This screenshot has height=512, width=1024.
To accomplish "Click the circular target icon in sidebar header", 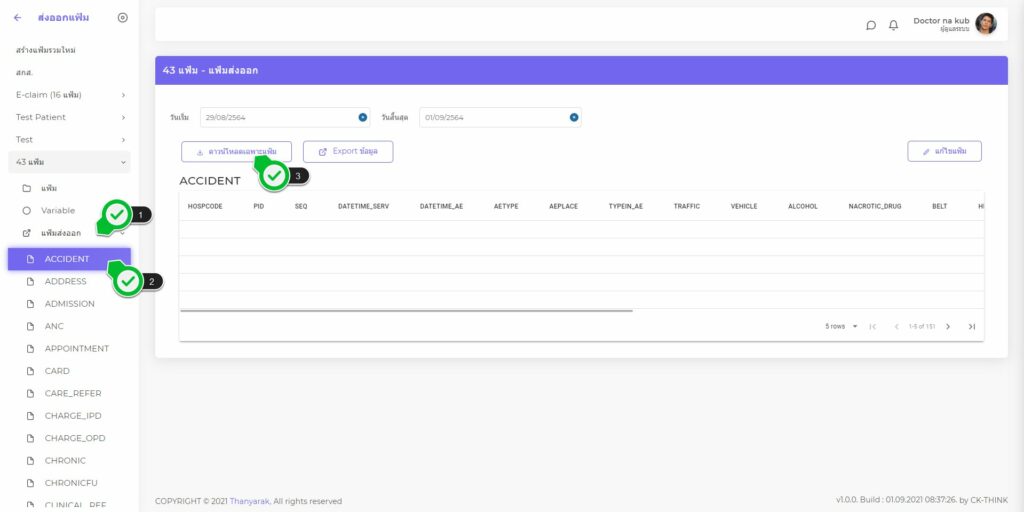I will point(123,17).
